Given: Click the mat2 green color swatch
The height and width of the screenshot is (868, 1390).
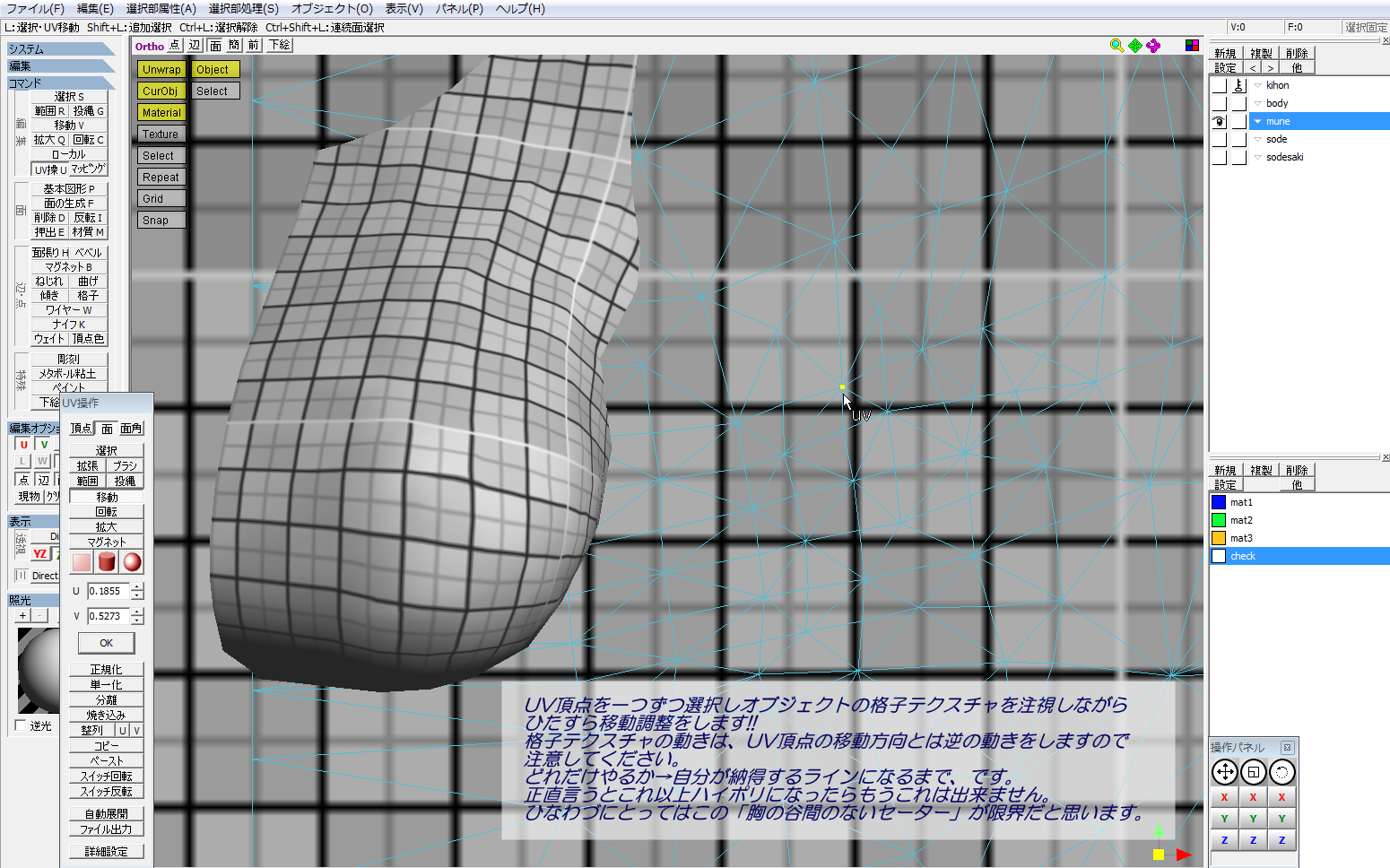Looking at the screenshot, I should coord(1219,520).
